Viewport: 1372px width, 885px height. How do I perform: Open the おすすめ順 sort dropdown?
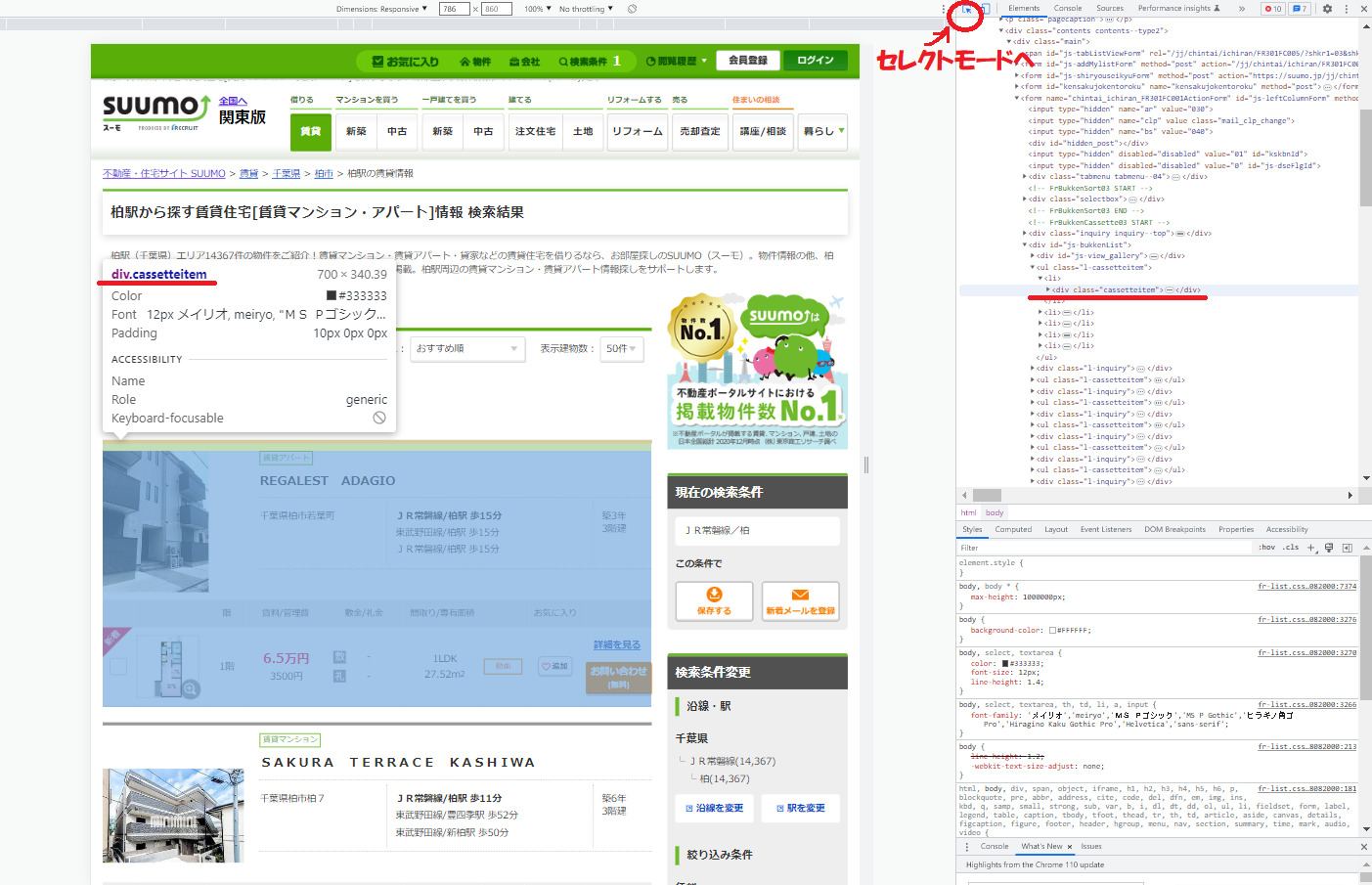tap(467, 349)
